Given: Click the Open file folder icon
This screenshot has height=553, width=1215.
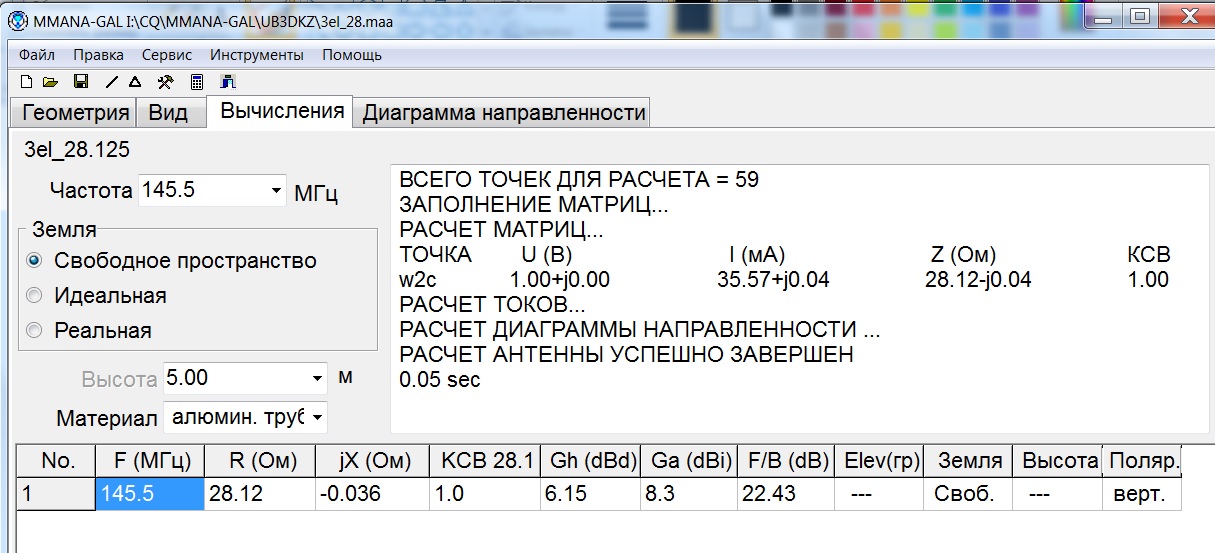Looking at the screenshot, I should tap(50, 82).
